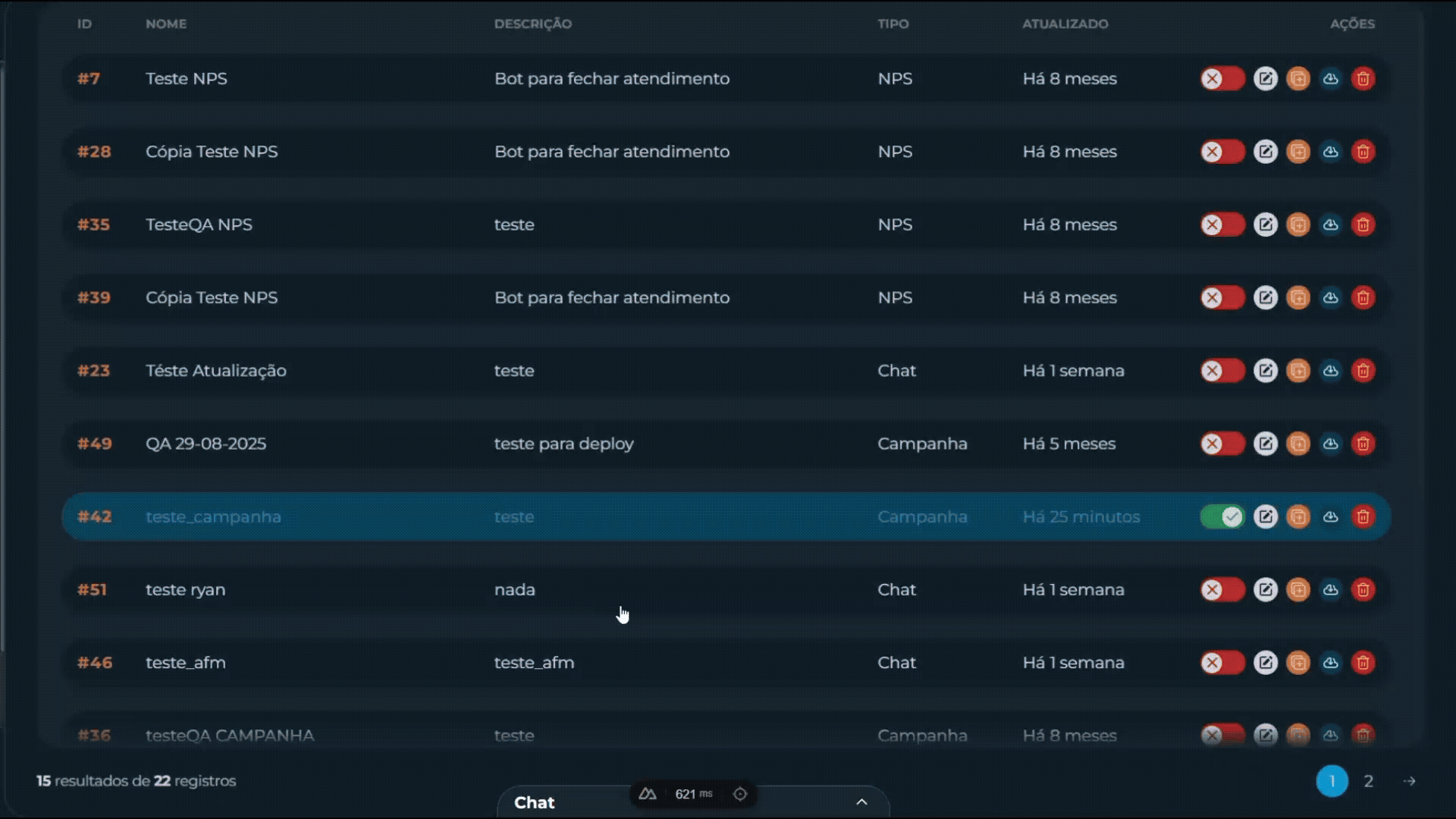
Task: Edit the teste_campanha bot
Action: 1266,516
